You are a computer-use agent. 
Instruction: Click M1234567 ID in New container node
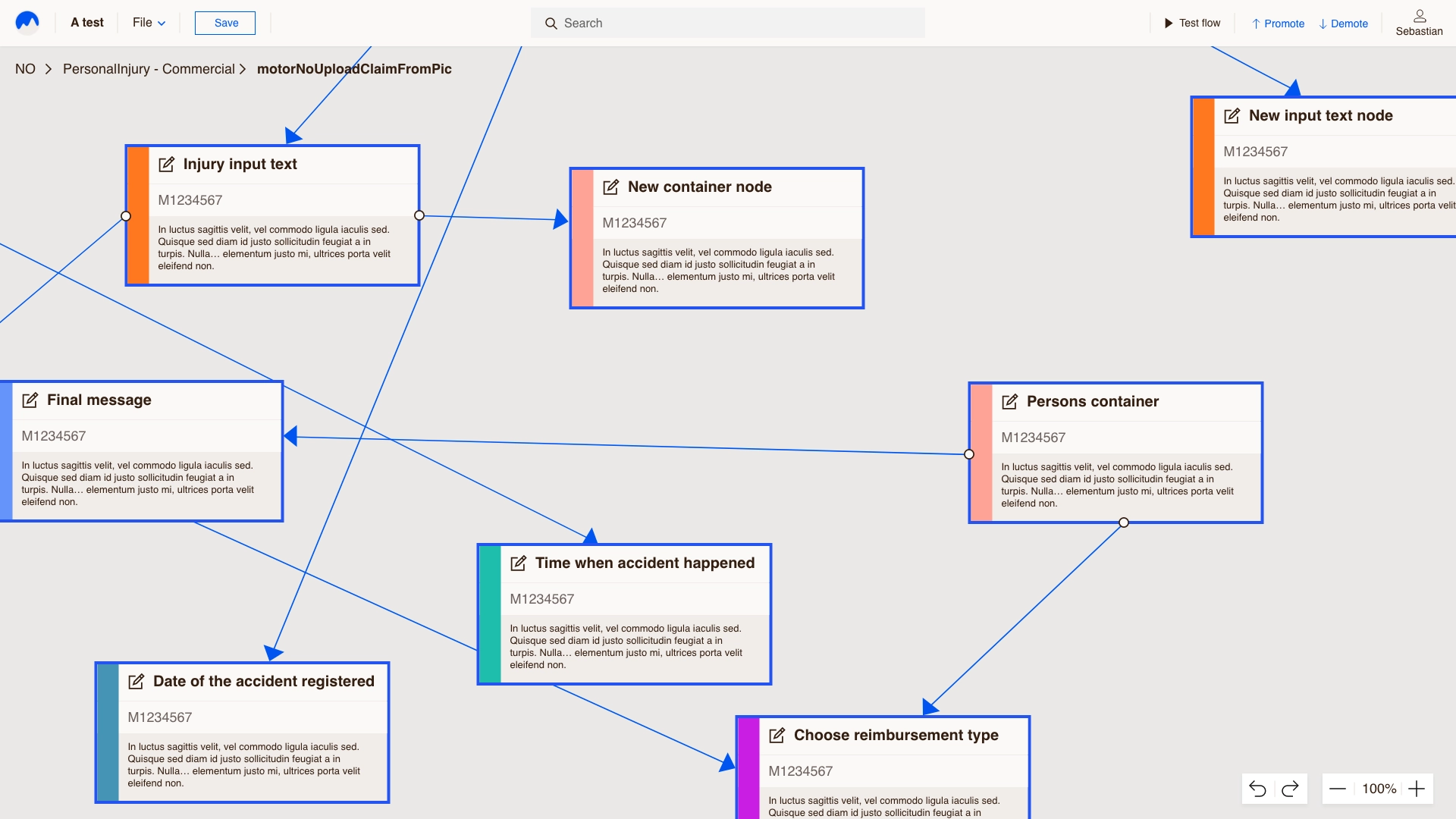coord(635,224)
